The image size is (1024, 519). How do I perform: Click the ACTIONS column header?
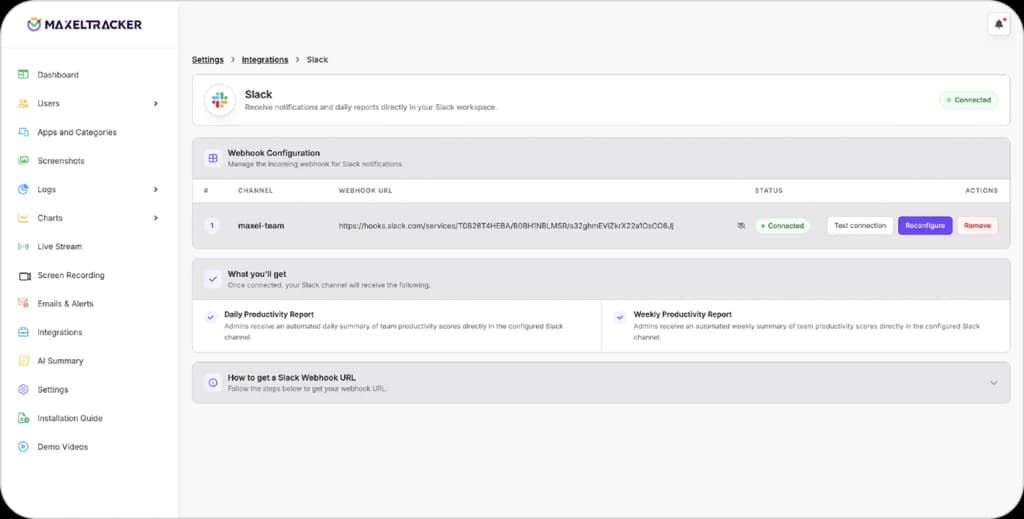[x=982, y=191]
